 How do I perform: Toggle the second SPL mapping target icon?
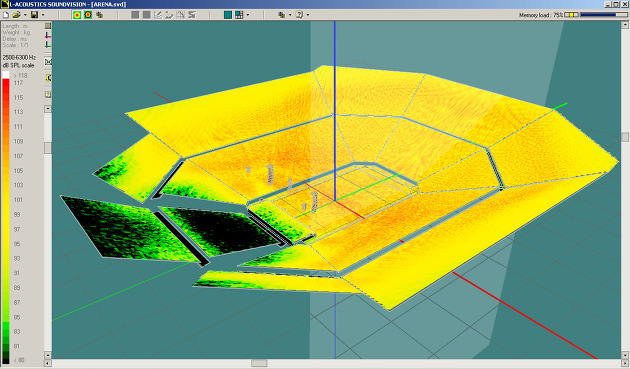click(x=88, y=15)
